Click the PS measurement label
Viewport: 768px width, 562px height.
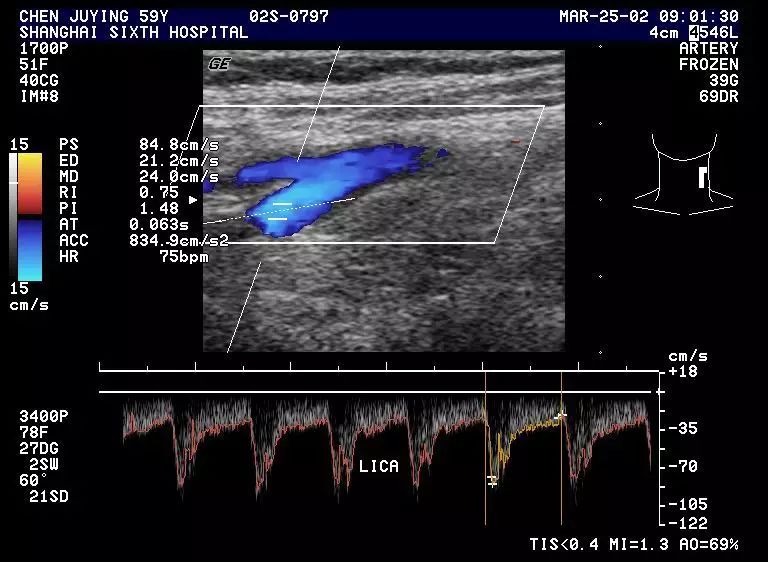click(69, 145)
